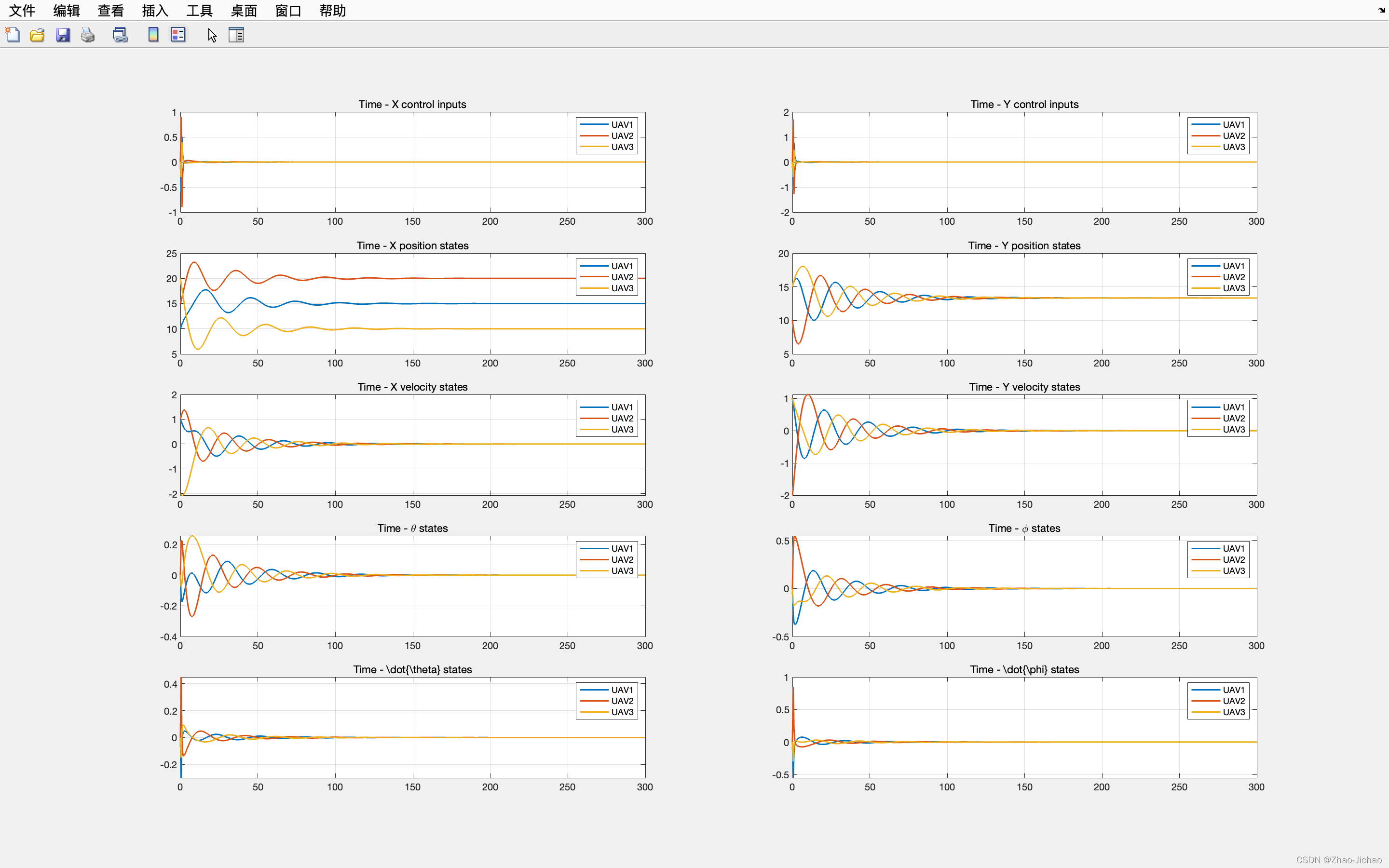Expand the 工具 (Tools) menu
Screen dimensions: 1389x868
[199, 10]
